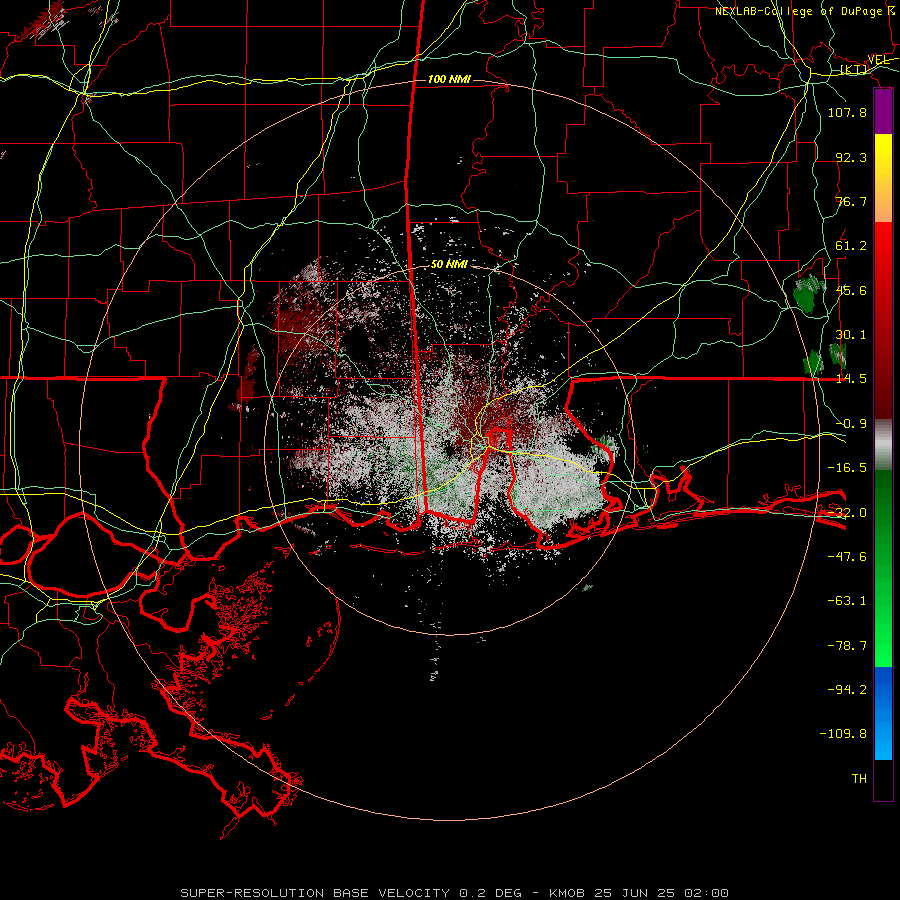The height and width of the screenshot is (900, 900).
Task: Click the 14.5 velocity scale value
Action: [851, 379]
